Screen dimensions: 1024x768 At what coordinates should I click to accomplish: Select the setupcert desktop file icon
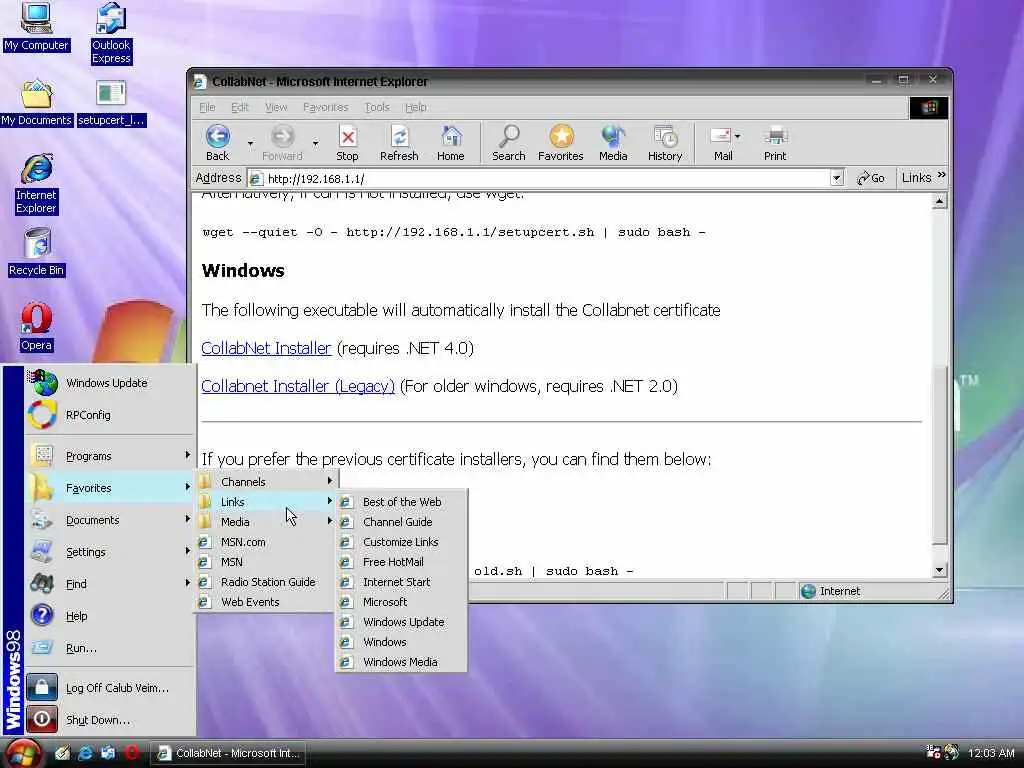(x=111, y=103)
